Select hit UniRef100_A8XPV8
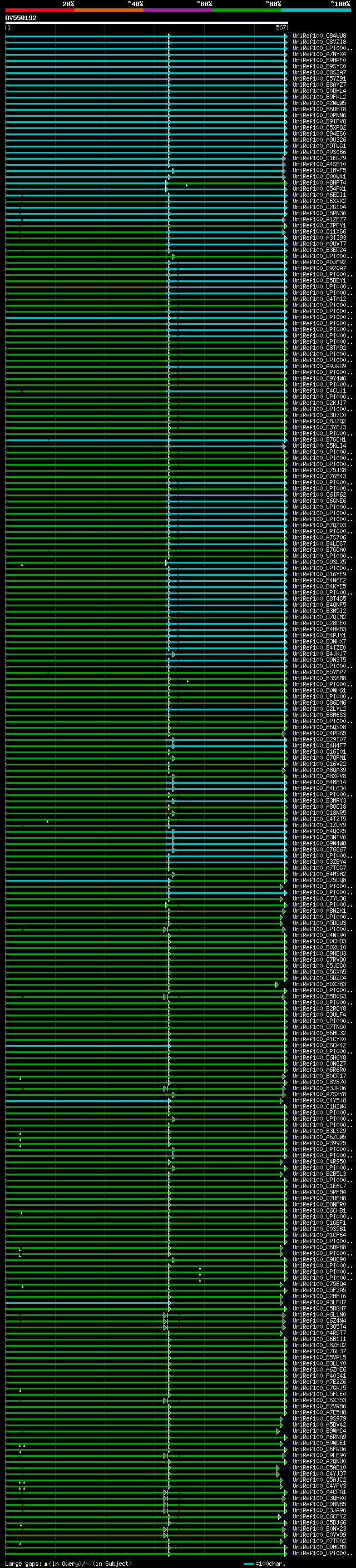Image resolution: width=356 pixels, height=1568 pixels. tap(319, 776)
